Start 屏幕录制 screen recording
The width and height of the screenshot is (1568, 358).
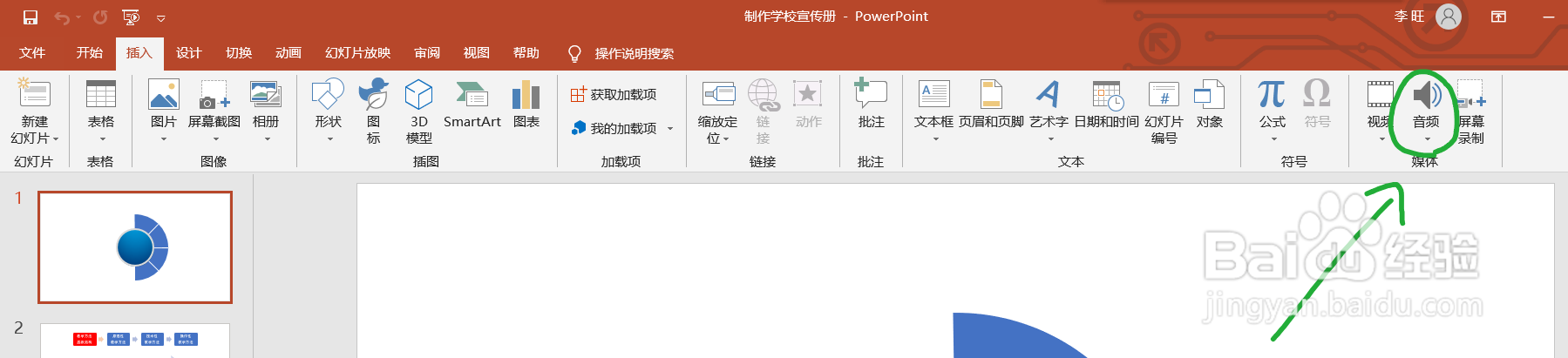(x=1471, y=111)
